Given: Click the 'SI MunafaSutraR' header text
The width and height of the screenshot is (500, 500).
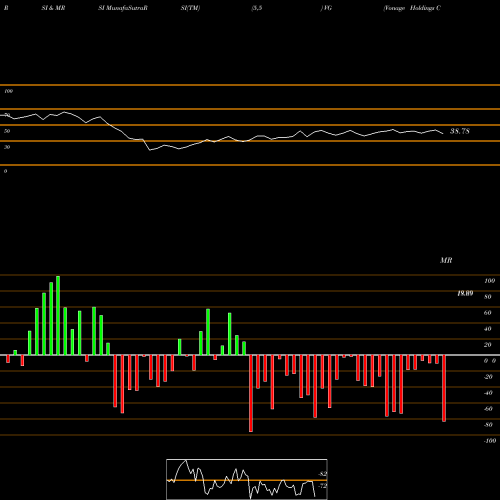Looking at the screenshot, I should [x=123, y=8].
